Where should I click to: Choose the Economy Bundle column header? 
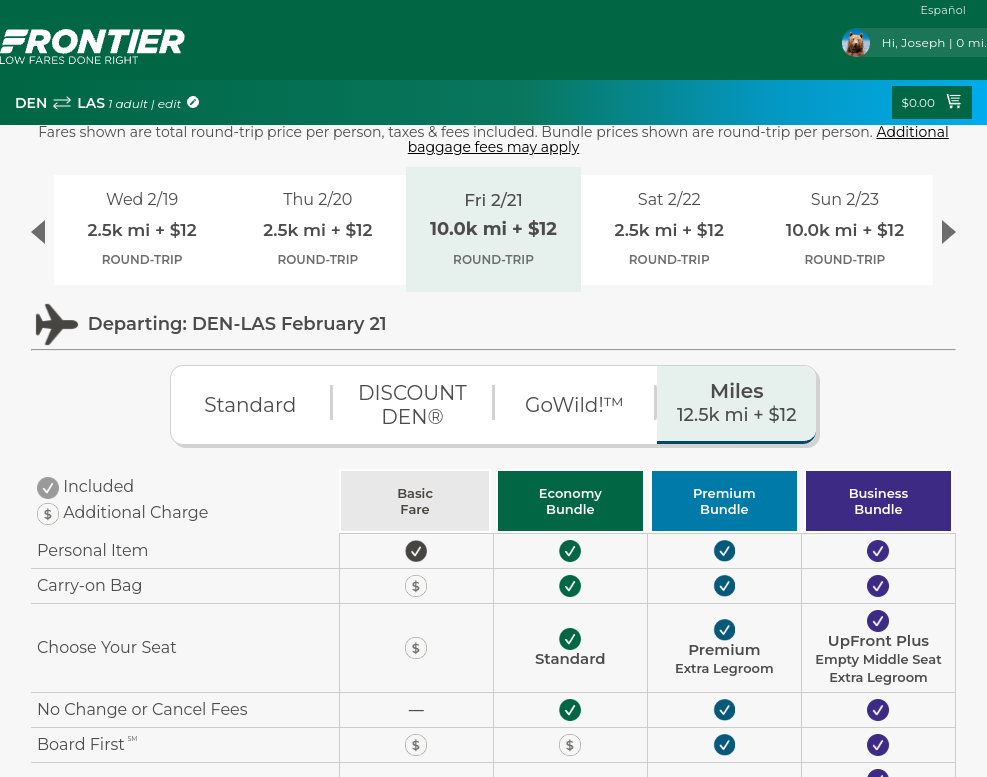pyautogui.click(x=570, y=501)
